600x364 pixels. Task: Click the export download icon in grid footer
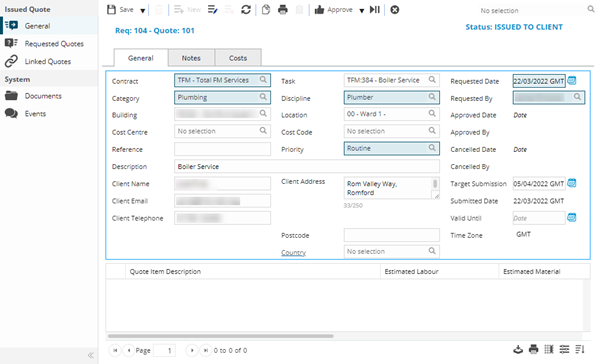click(x=518, y=349)
